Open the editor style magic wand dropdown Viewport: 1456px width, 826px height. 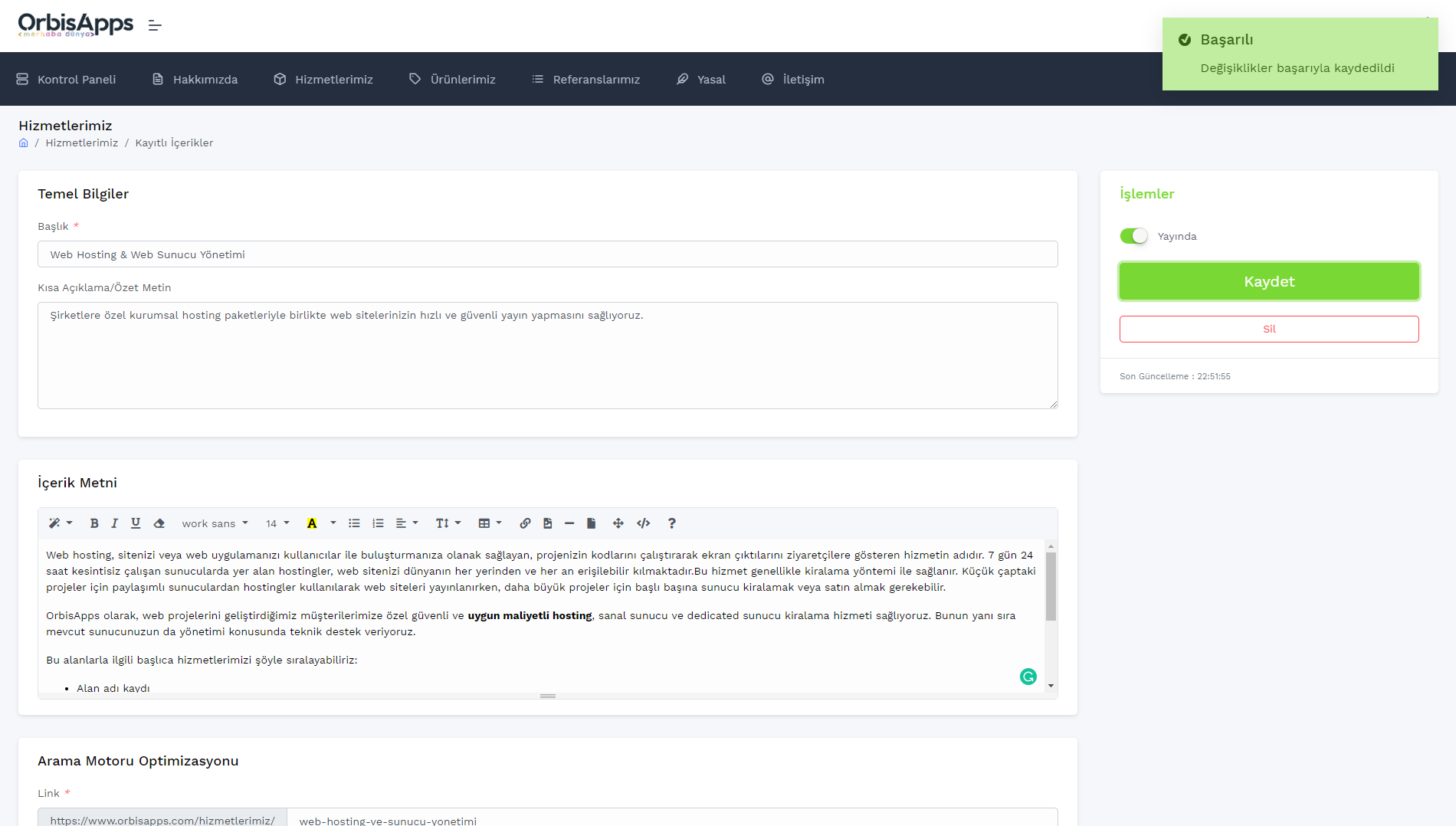(x=60, y=523)
